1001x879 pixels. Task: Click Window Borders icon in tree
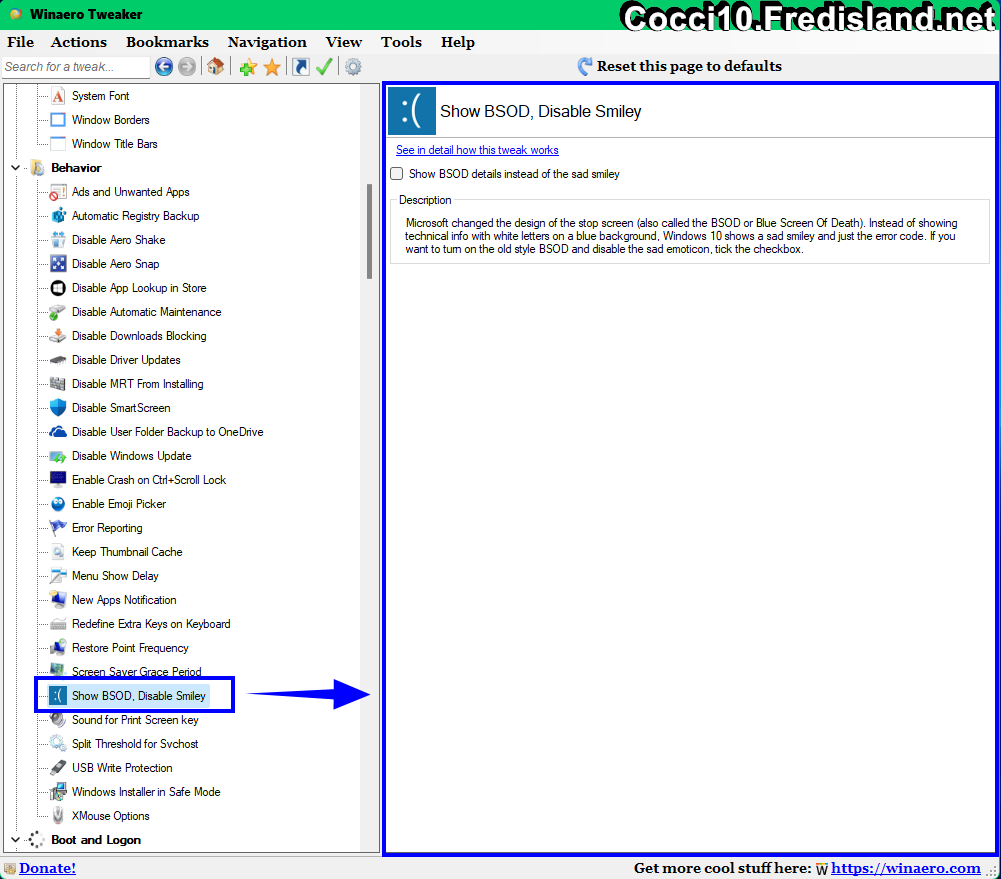click(x=58, y=120)
